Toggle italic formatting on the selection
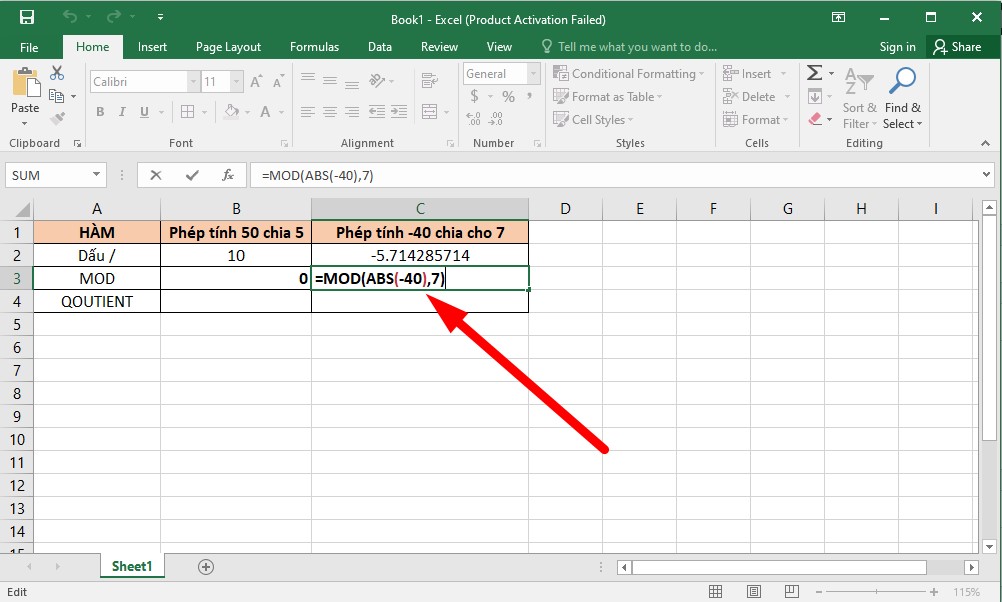Viewport: 1002px width, 602px height. [x=120, y=111]
